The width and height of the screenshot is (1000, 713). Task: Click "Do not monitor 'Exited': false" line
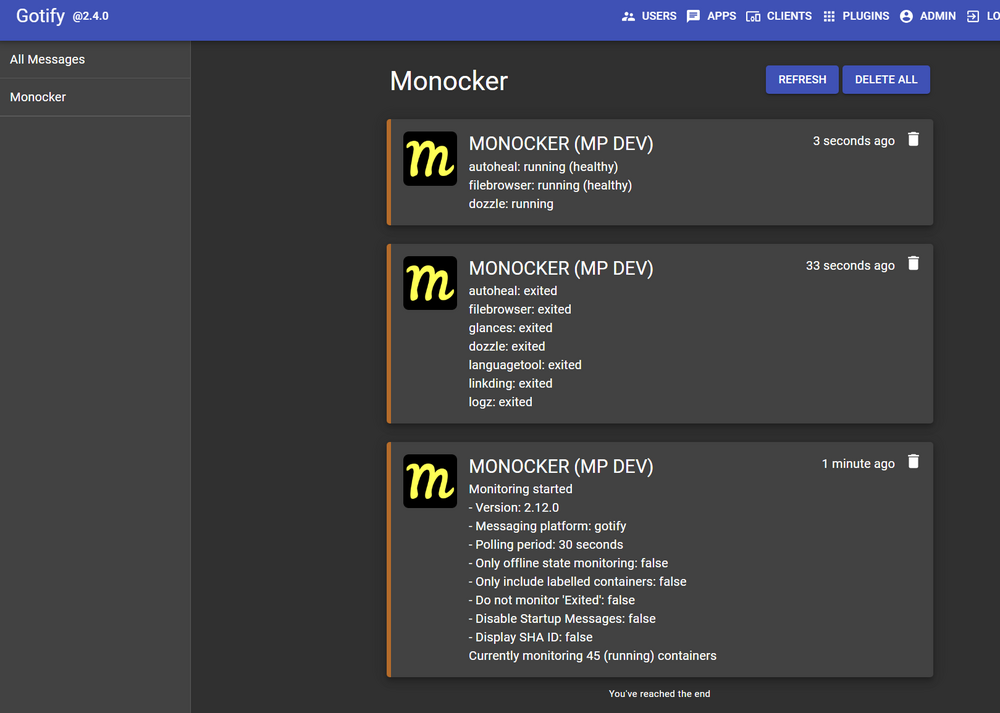click(552, 600)
